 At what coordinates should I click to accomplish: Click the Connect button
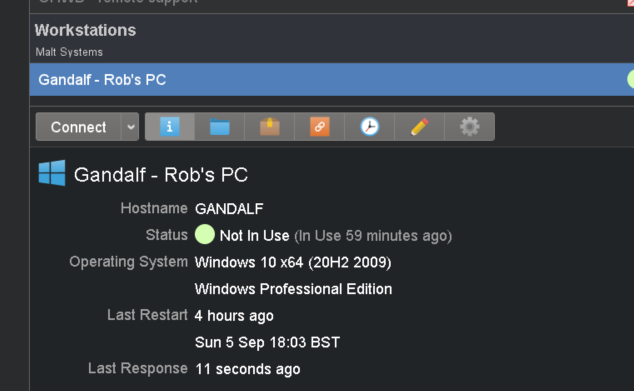pos(78,127)
